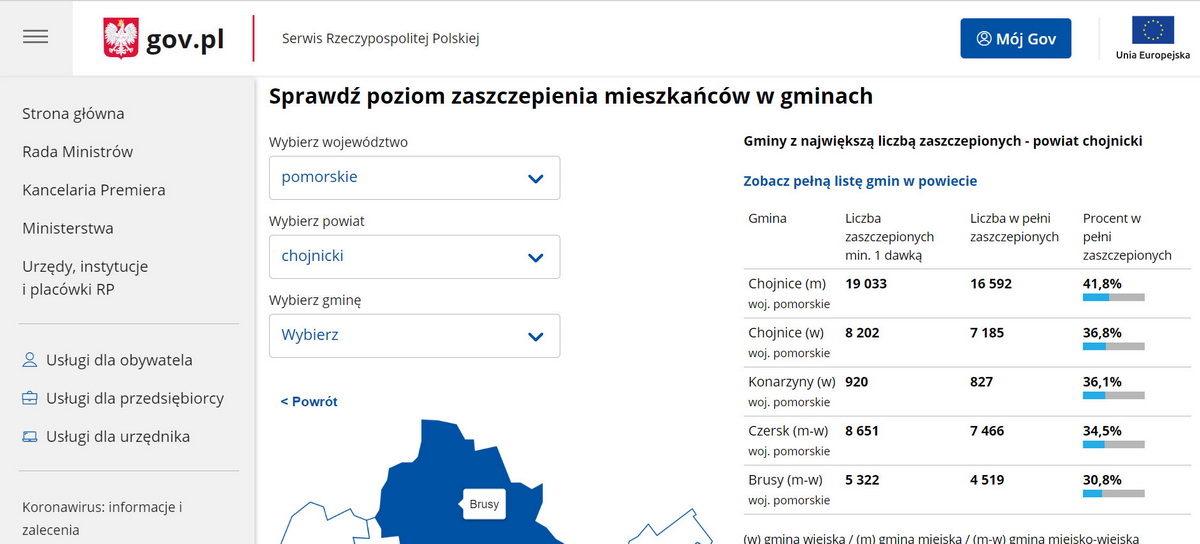Go to Strona główna in sidebar
The height and width of the screenshot is (544, 1200).
pos(73,114)
